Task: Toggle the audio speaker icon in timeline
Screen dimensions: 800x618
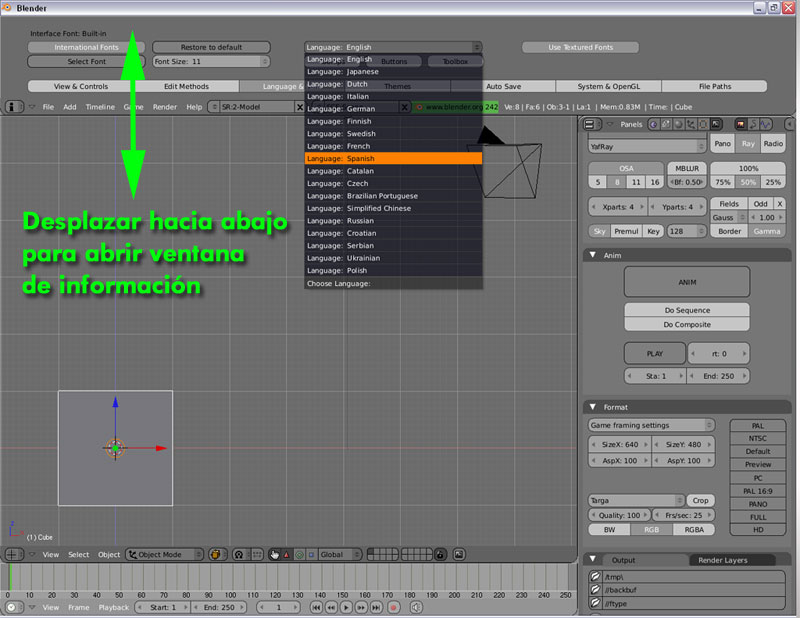Action: (416, 607)
